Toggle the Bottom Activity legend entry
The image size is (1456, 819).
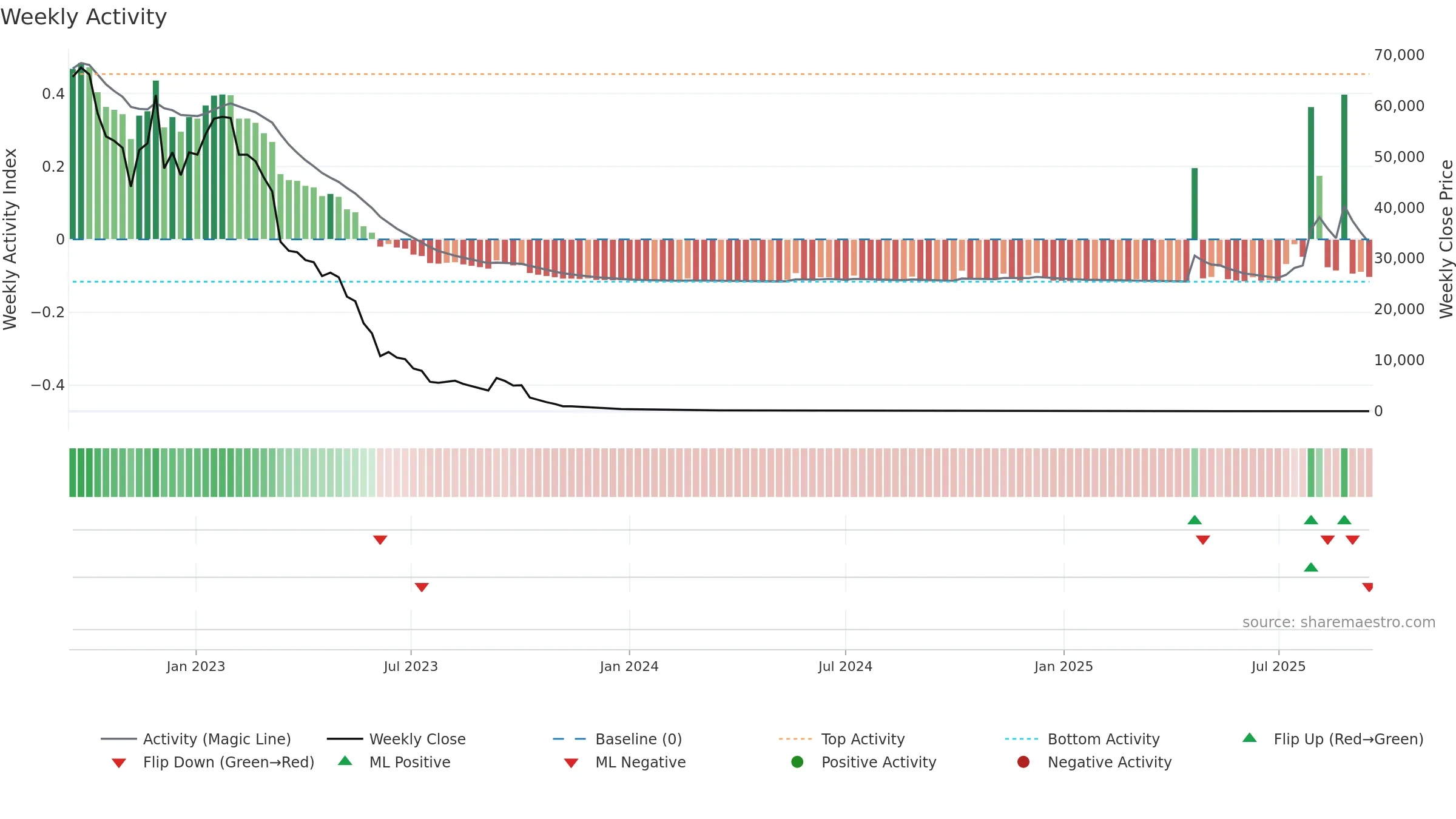point(1082,739)
